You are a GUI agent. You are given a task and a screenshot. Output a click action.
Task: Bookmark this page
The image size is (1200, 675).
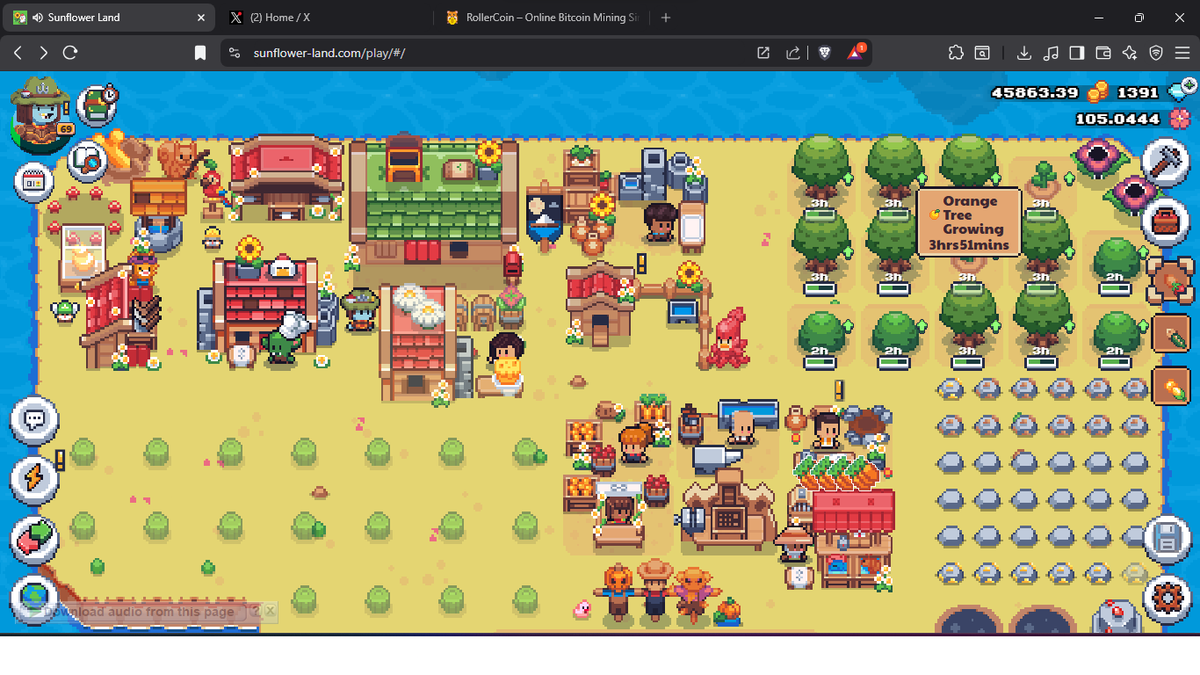point(200,52)
